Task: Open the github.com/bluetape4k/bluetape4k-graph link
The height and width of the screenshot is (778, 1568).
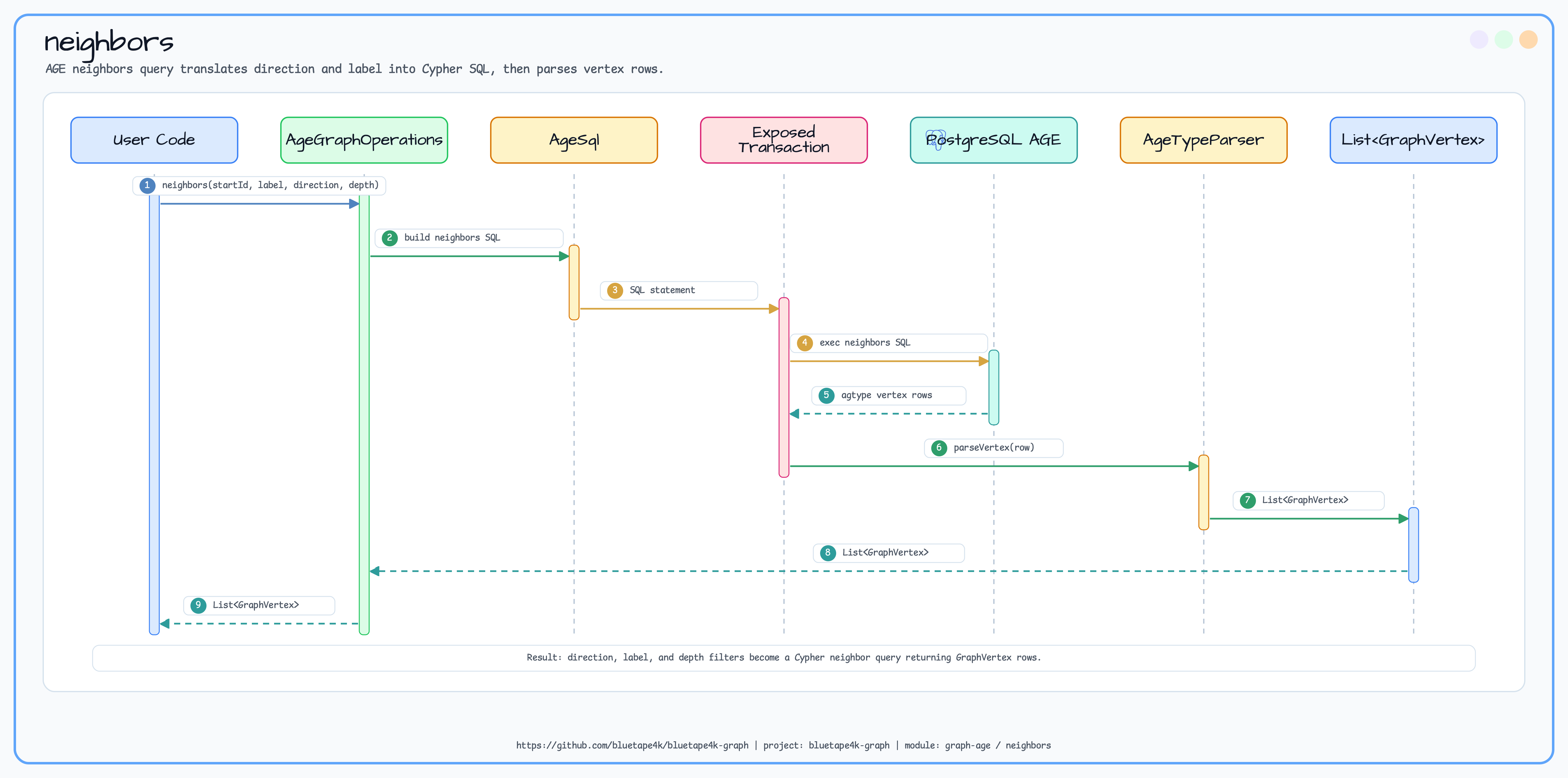Action: [x=632, y=745]
